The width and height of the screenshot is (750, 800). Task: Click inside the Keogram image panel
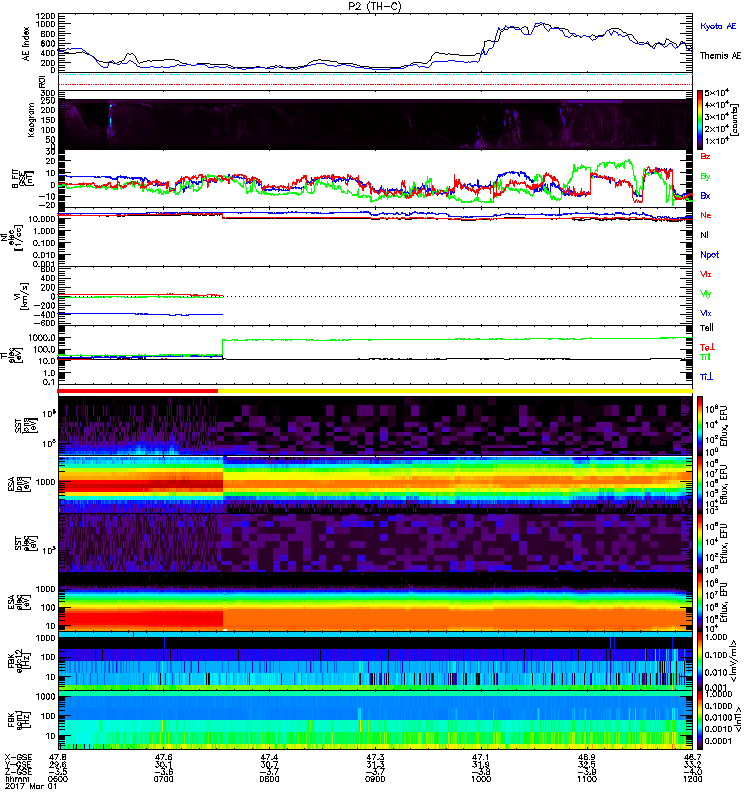tap(375, 124)
